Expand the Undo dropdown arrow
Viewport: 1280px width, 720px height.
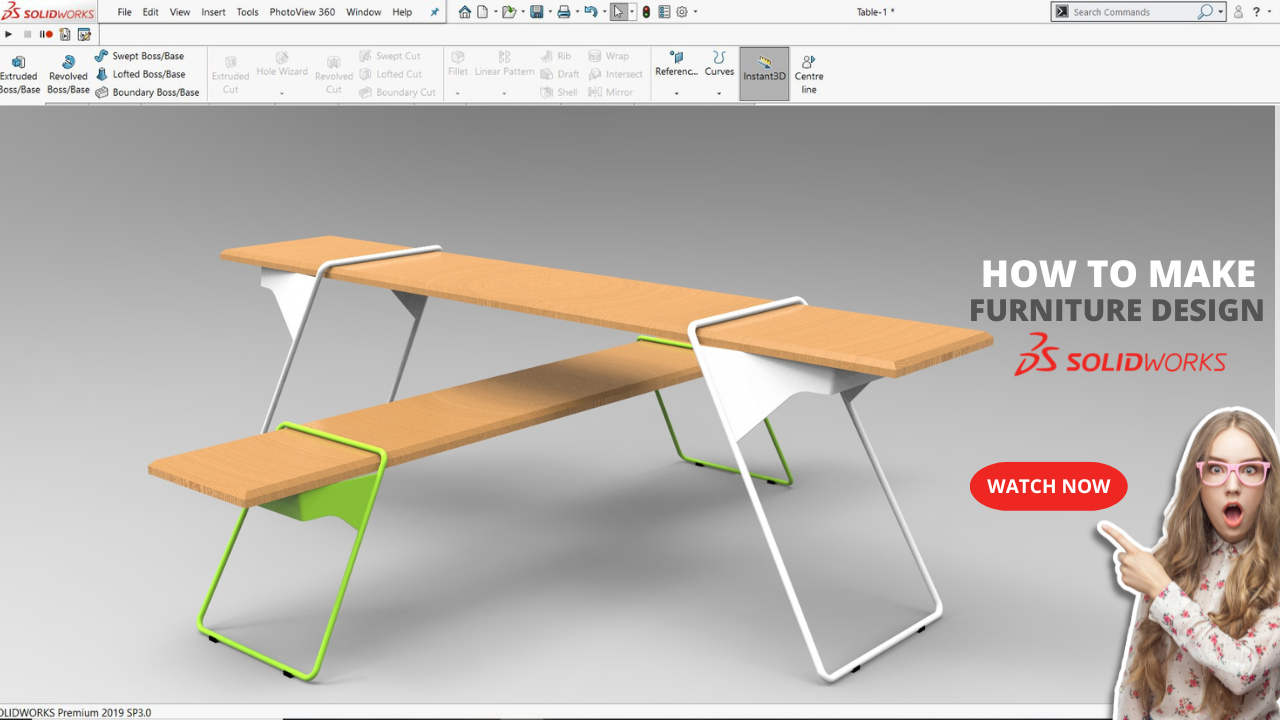(603, 12)
